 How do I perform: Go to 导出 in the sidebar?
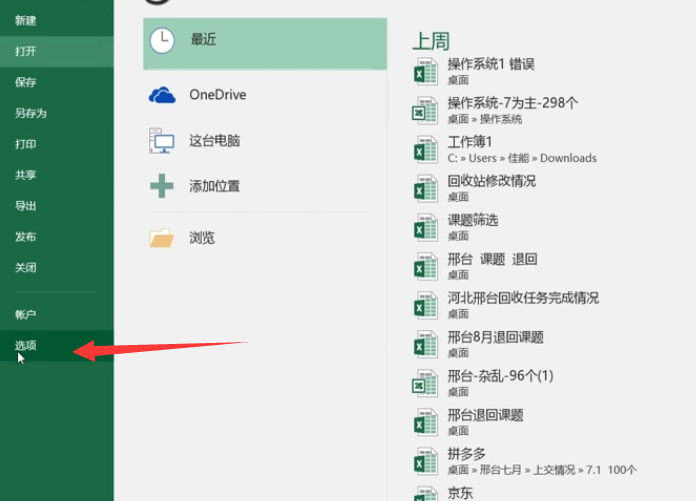click(x=57, y=206)
